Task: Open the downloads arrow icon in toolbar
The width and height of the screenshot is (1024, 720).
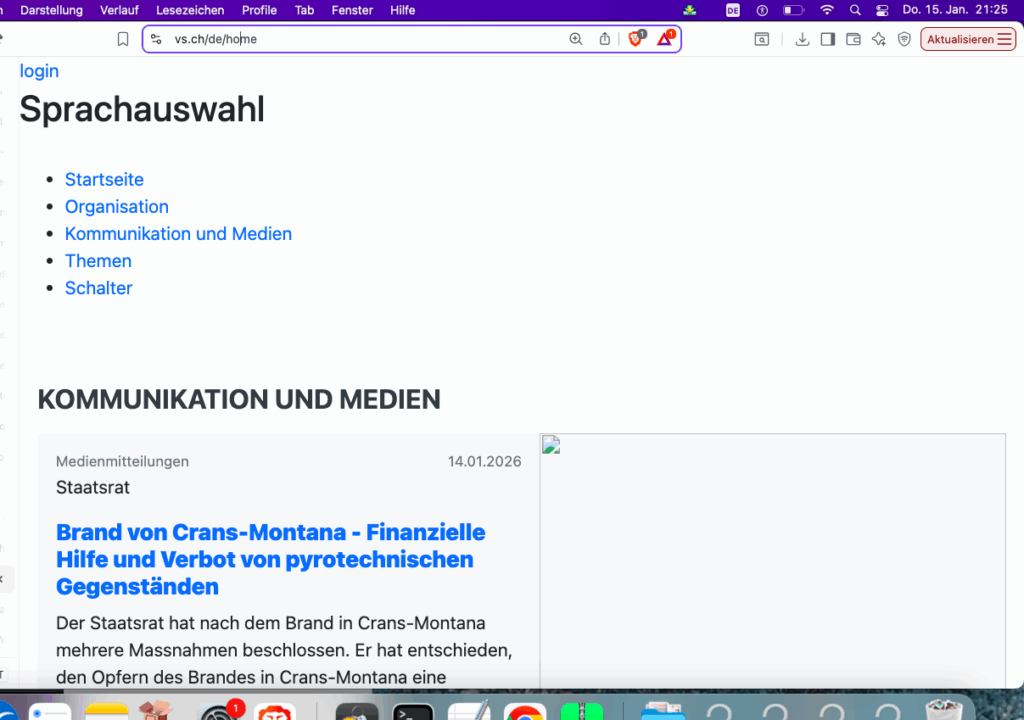Action: tap(802, 39)
